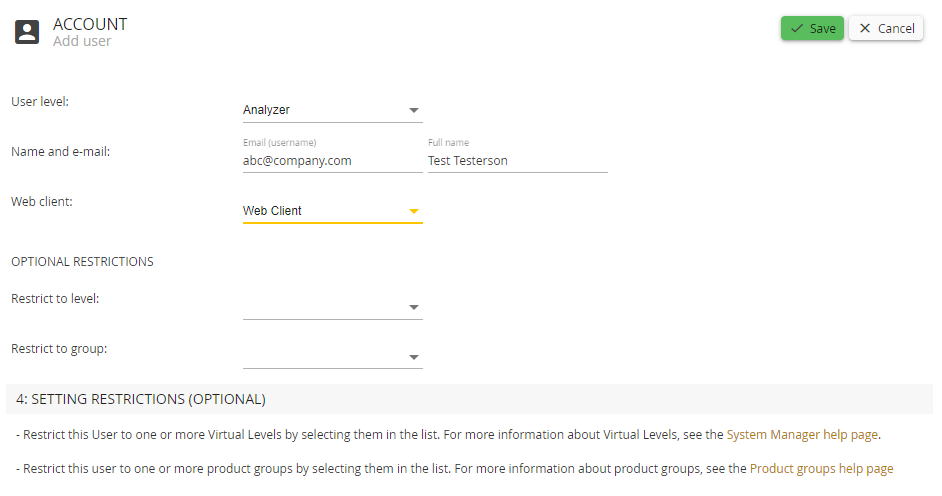The height and width of the screenshot is (496, 942).
Task: Open the Restrict to group dropdown arrow
Action: pyautogui.click(x=413, y=357)
